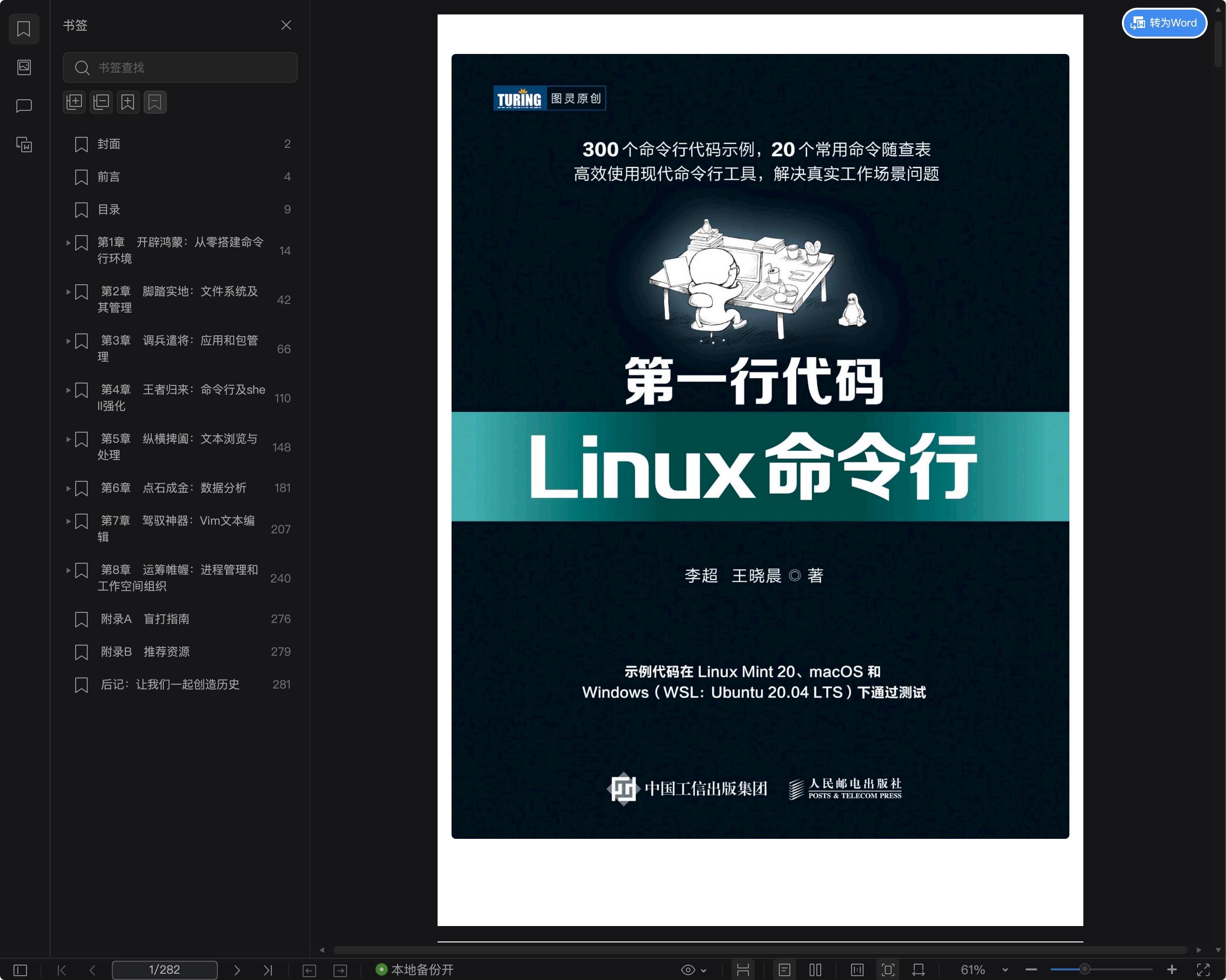Click page number 240 of 第8章
Viewport: 1226px width, 980px height.
[x=280, y=578]
